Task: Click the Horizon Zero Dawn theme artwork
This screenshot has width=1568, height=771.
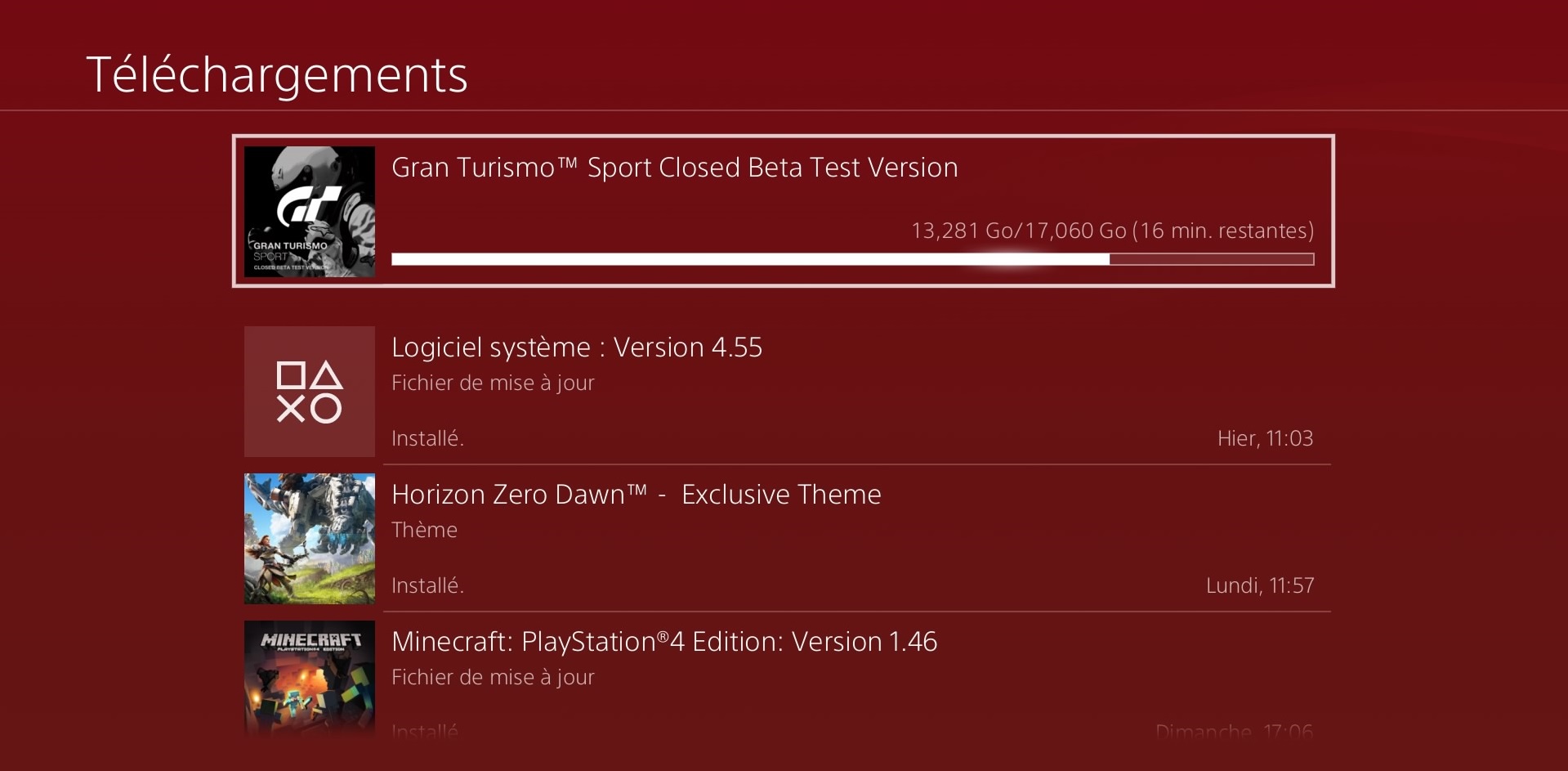Action: [310, 539]
